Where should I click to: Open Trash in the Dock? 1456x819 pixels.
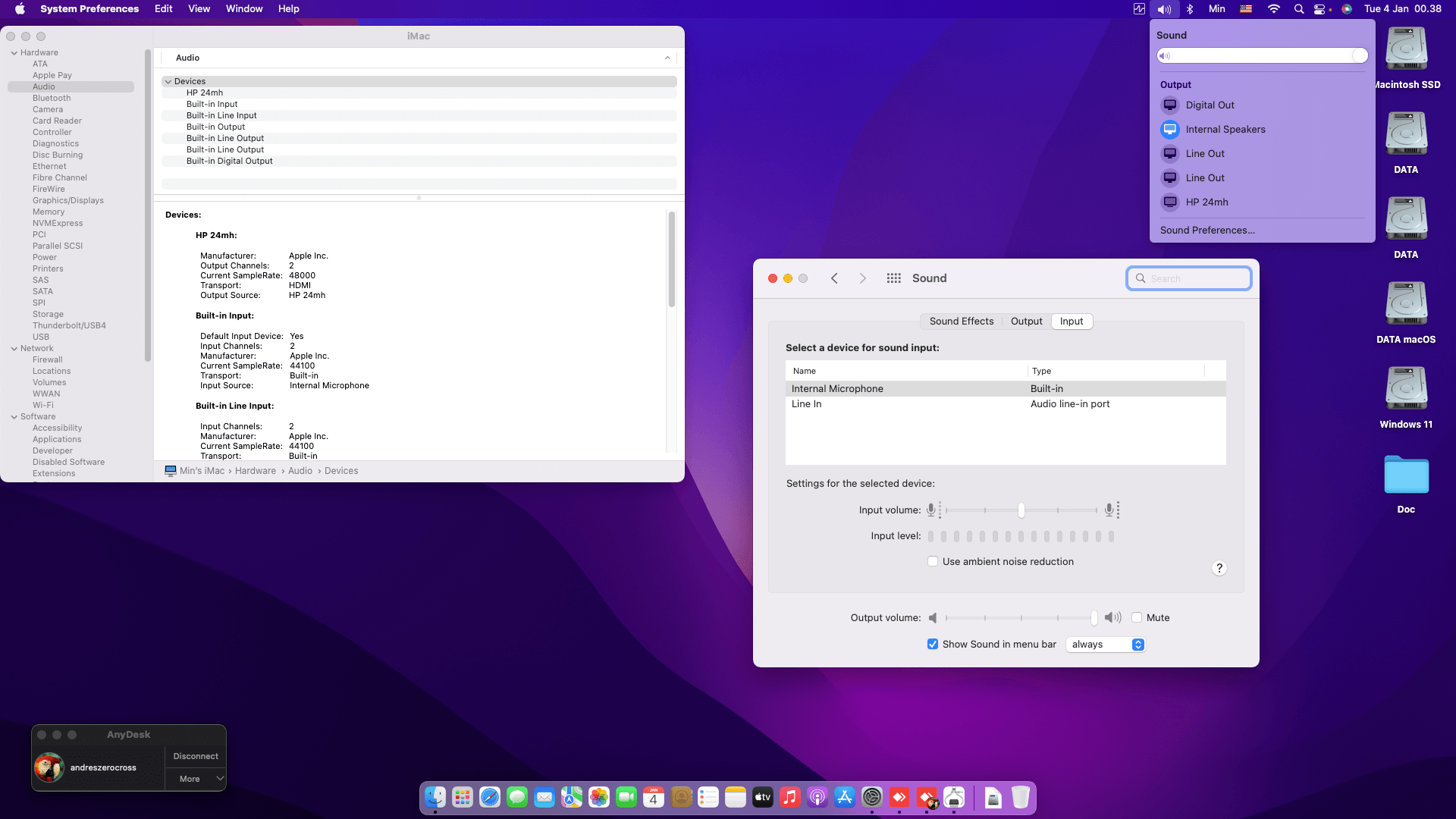coord(1021,797)
